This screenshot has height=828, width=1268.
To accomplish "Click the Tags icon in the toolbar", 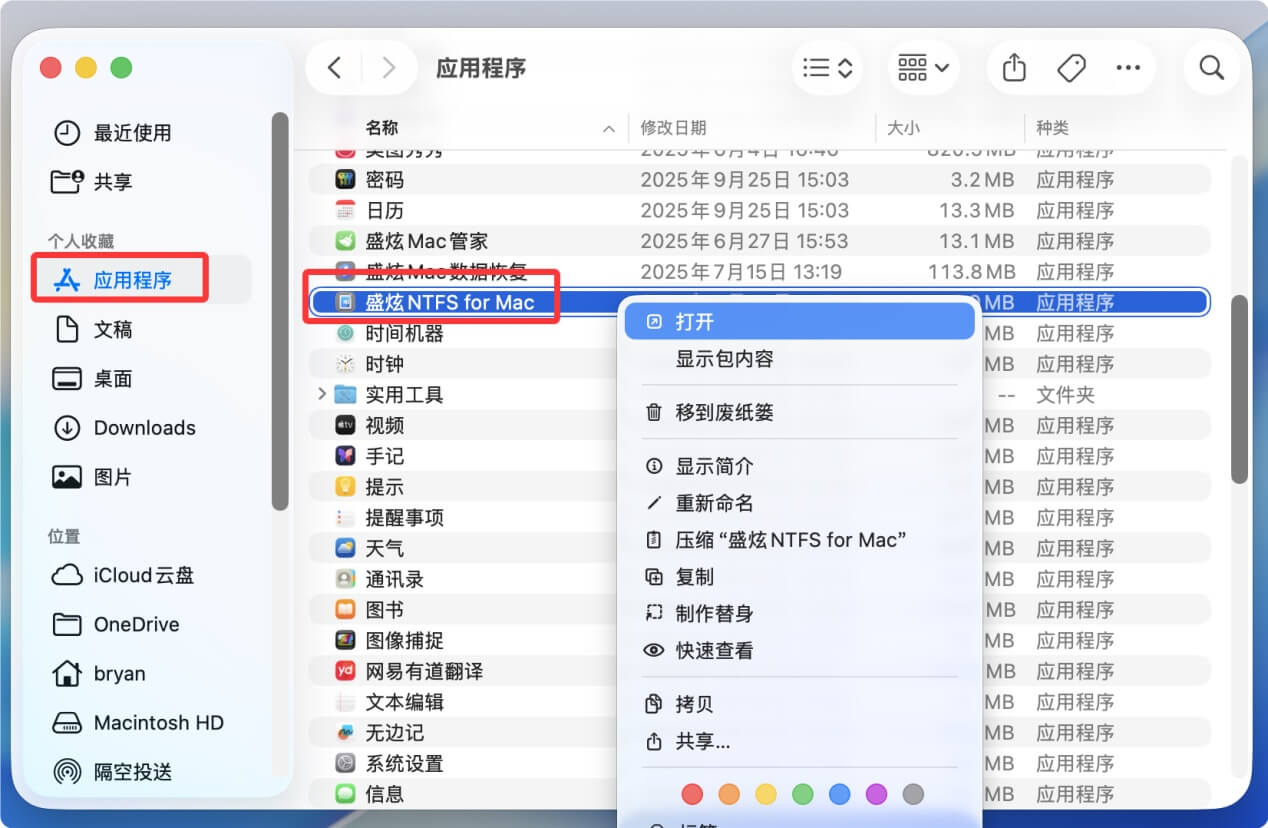I will point(1070,68).
